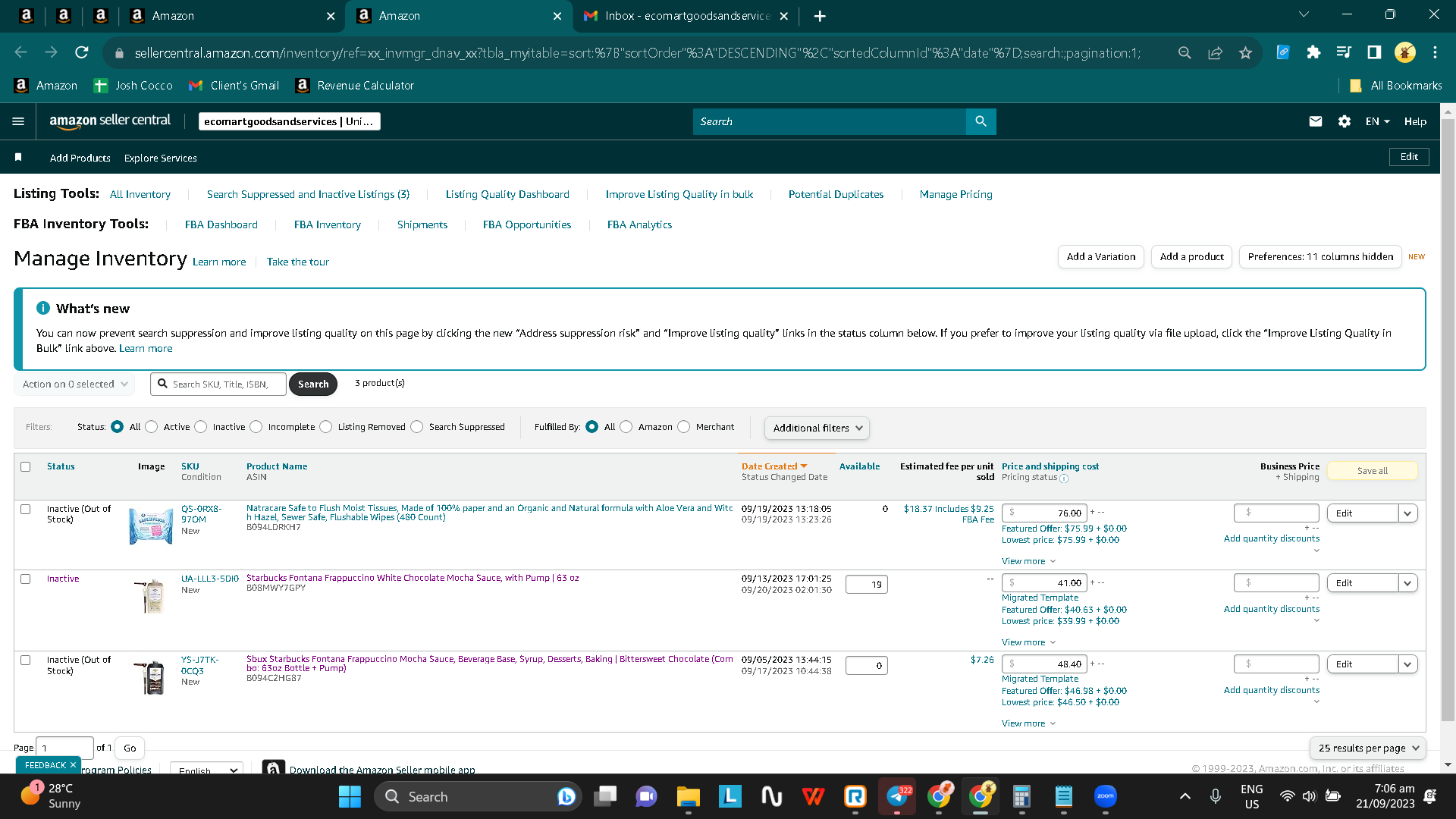The height and width of the screenshot is (819, 1456).
Task: Bookmark this page with star icon
Action: click(x=1245, y=52)
